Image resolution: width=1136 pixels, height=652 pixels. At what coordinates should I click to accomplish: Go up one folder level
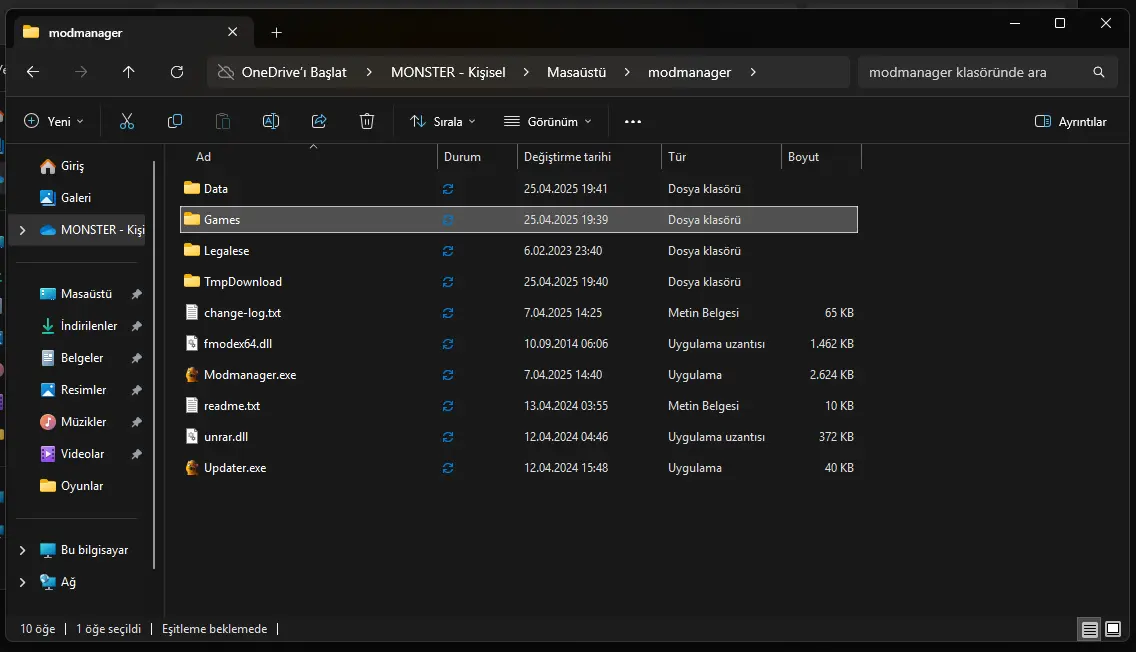[128, 72]
